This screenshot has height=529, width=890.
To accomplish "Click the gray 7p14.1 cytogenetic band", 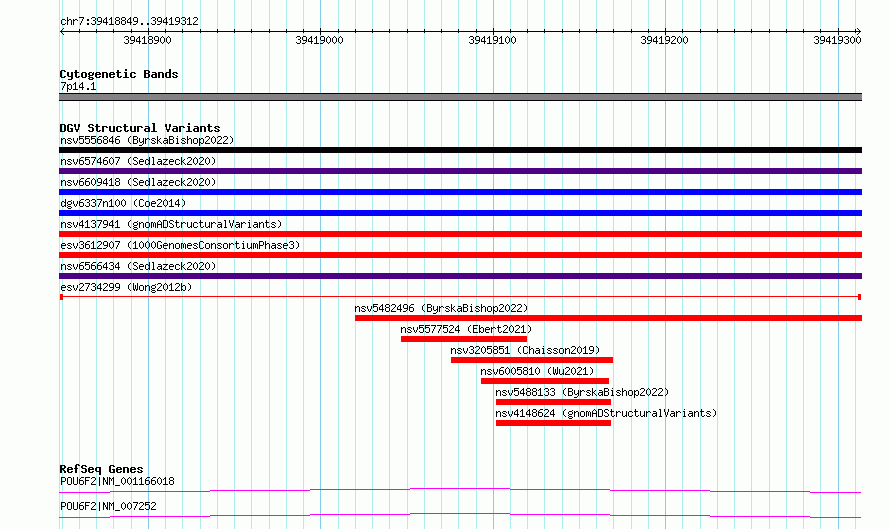I will point(460,97).
